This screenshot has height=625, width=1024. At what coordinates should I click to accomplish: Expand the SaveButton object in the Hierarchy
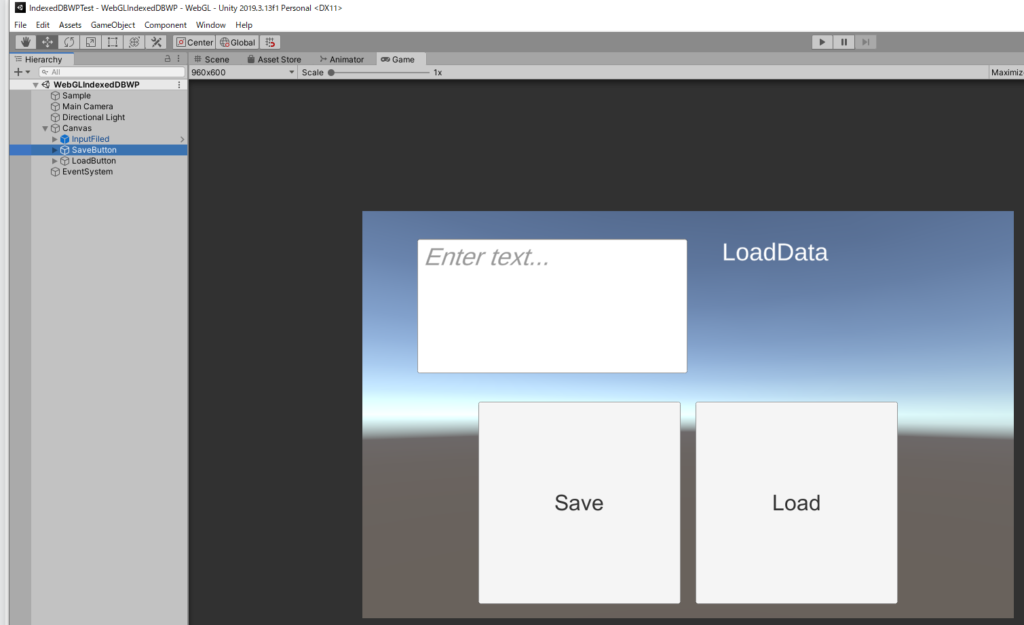tap(55, 149)
